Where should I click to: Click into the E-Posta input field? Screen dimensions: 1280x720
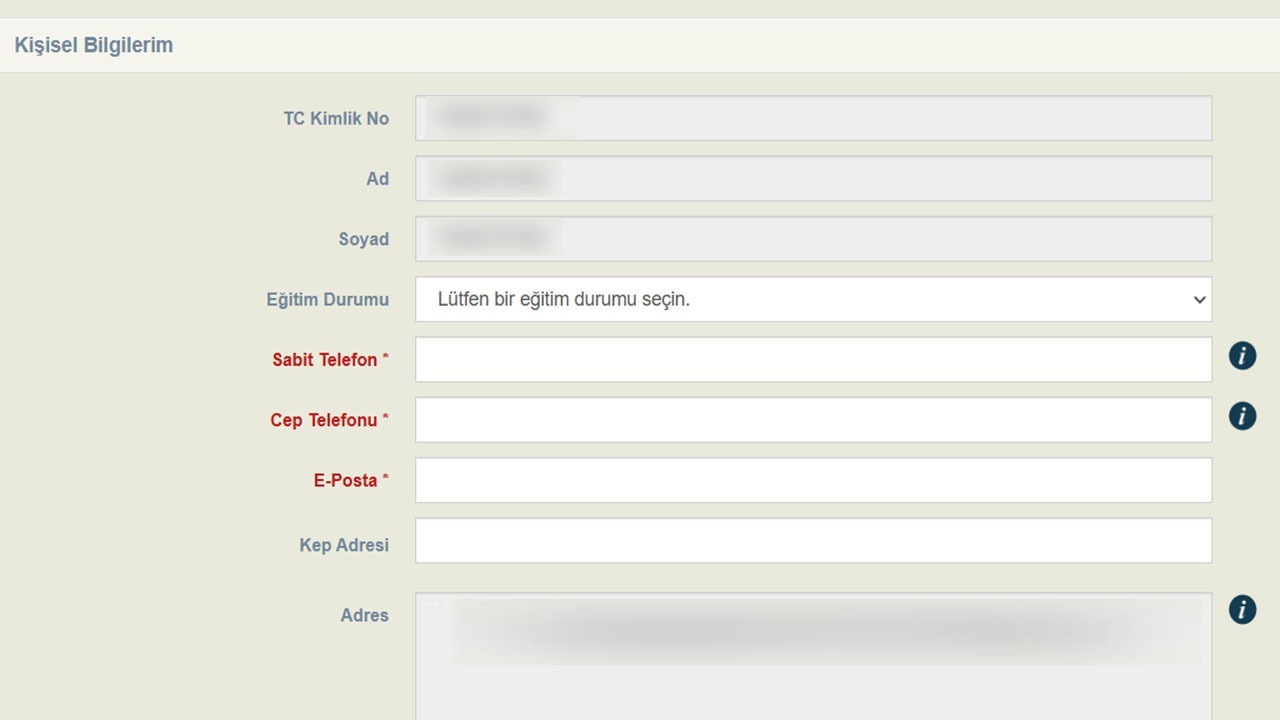click(x=813, y=480)
